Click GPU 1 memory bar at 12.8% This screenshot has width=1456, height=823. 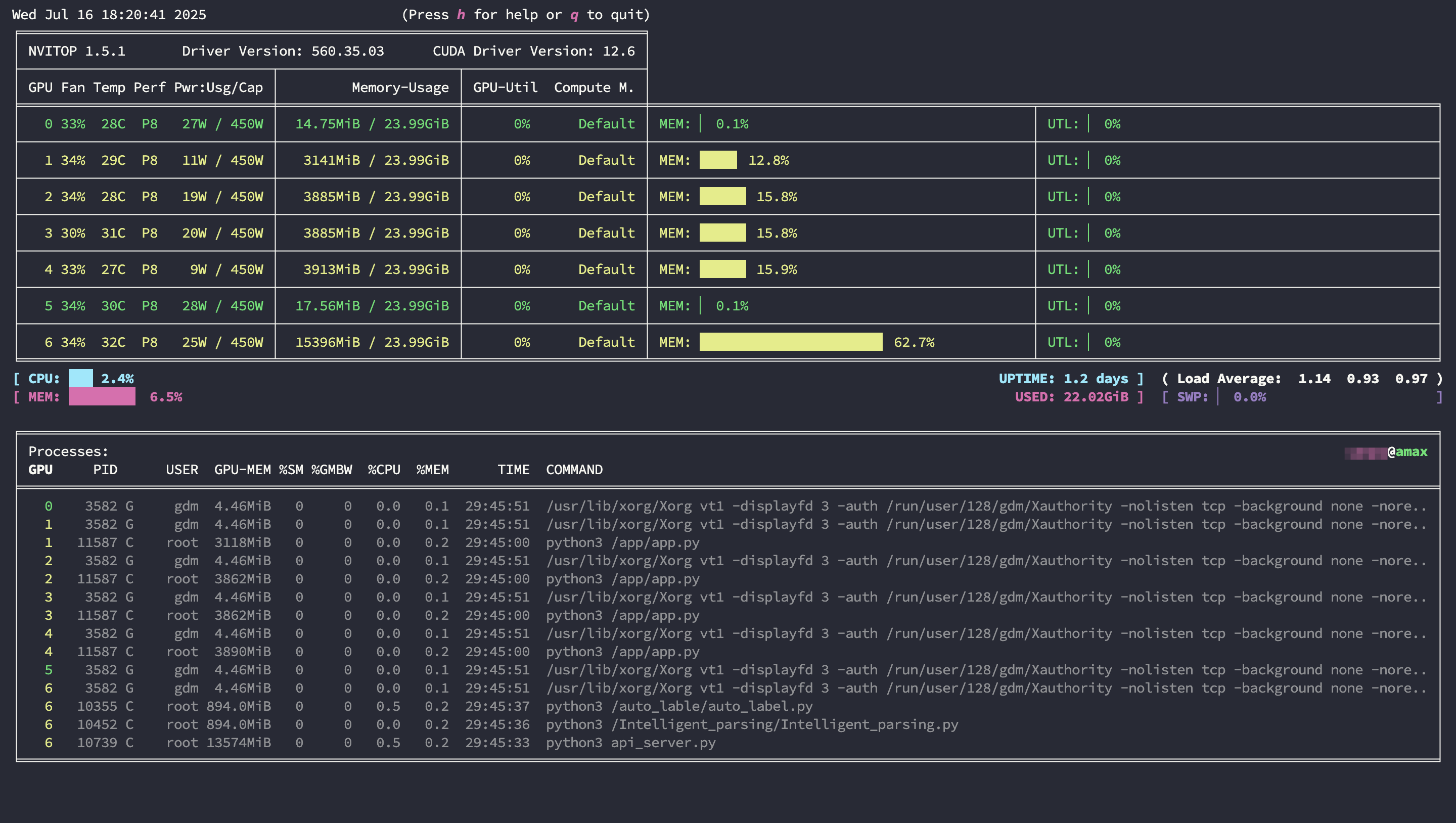[718, 160]
